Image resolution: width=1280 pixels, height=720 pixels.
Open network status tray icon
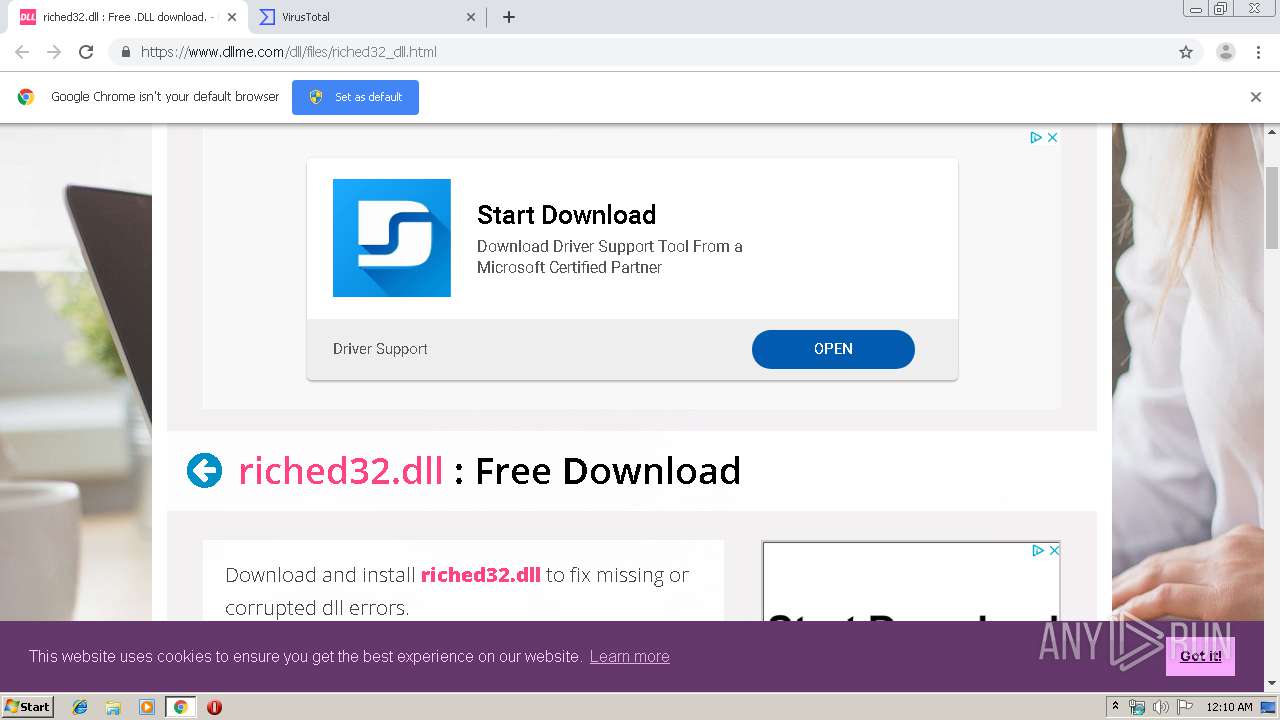click(x=1137, y=707)
